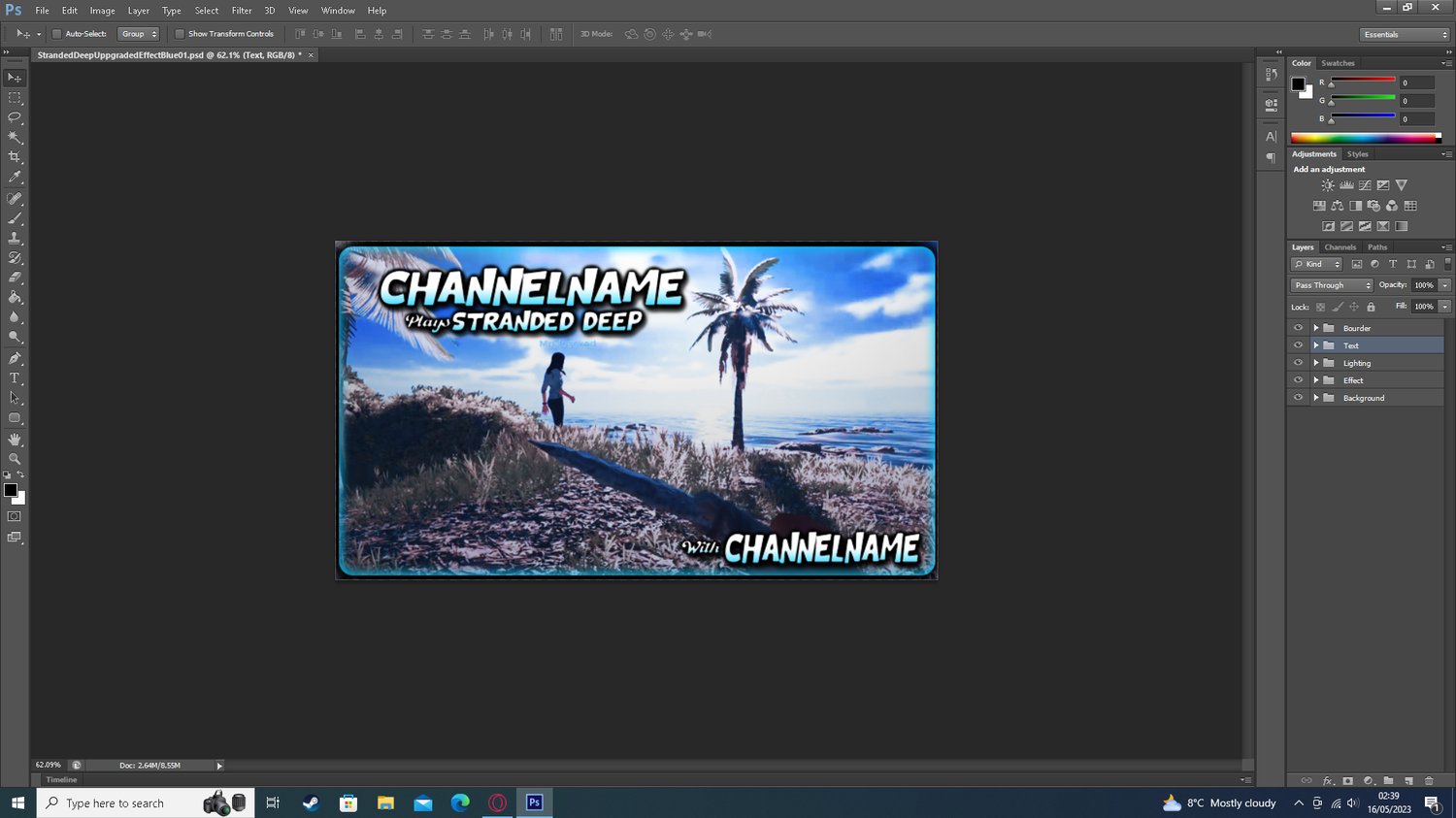Image resolution: width=1456 pixels, height=818 pixels.
Task: Select the Eyedropper tool
Action: point(15,178)
